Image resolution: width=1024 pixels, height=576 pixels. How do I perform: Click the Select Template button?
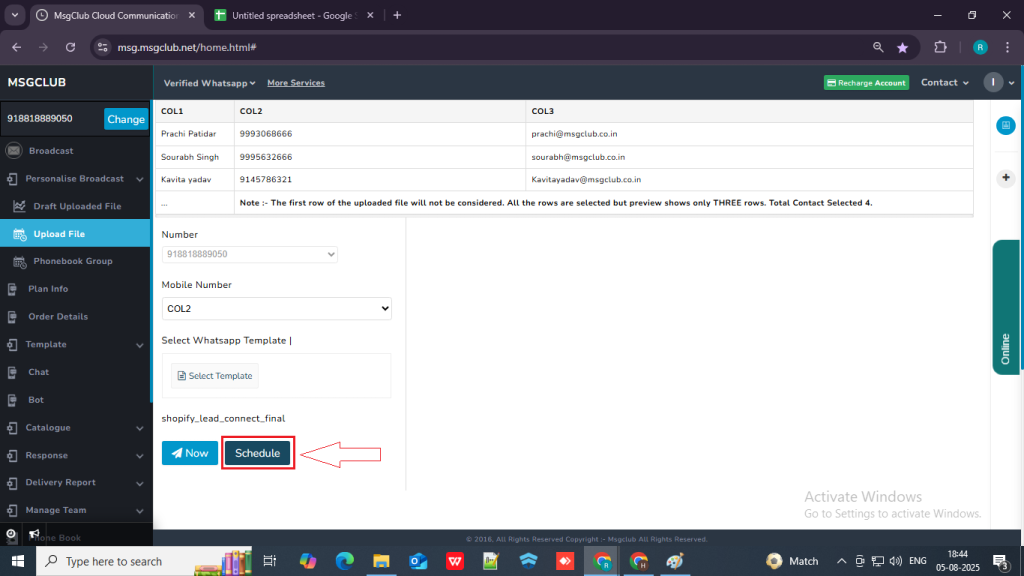click(x=215, y=376)
